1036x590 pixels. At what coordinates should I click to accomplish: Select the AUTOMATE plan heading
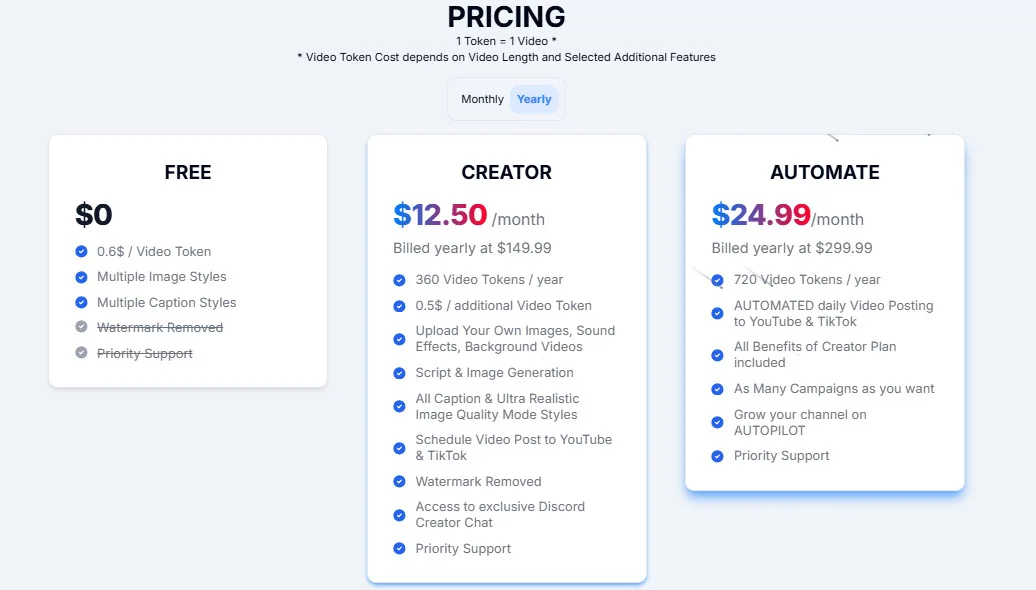point(824,172)
